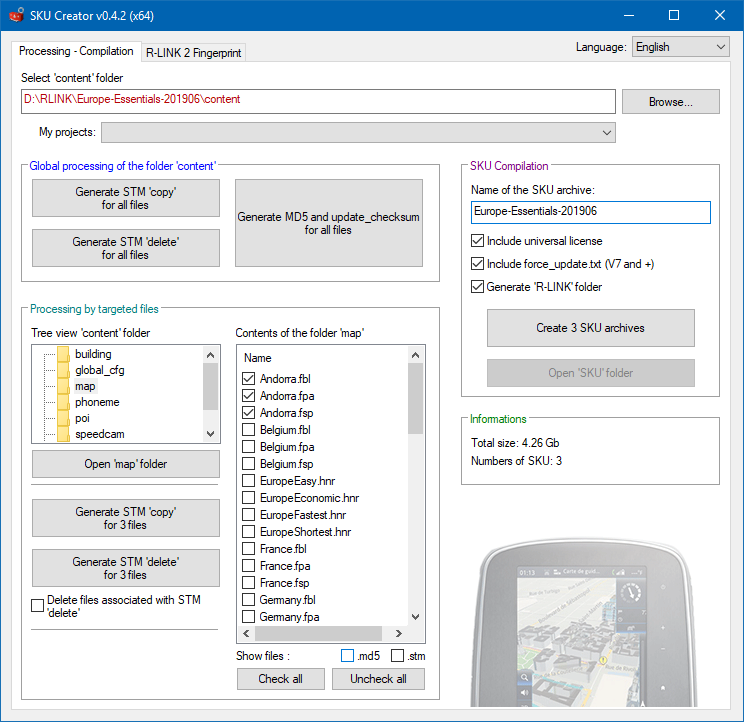Click Generate STM 'copy' for all files
This screenshot has width=744, height=722.
click(126, 198)
